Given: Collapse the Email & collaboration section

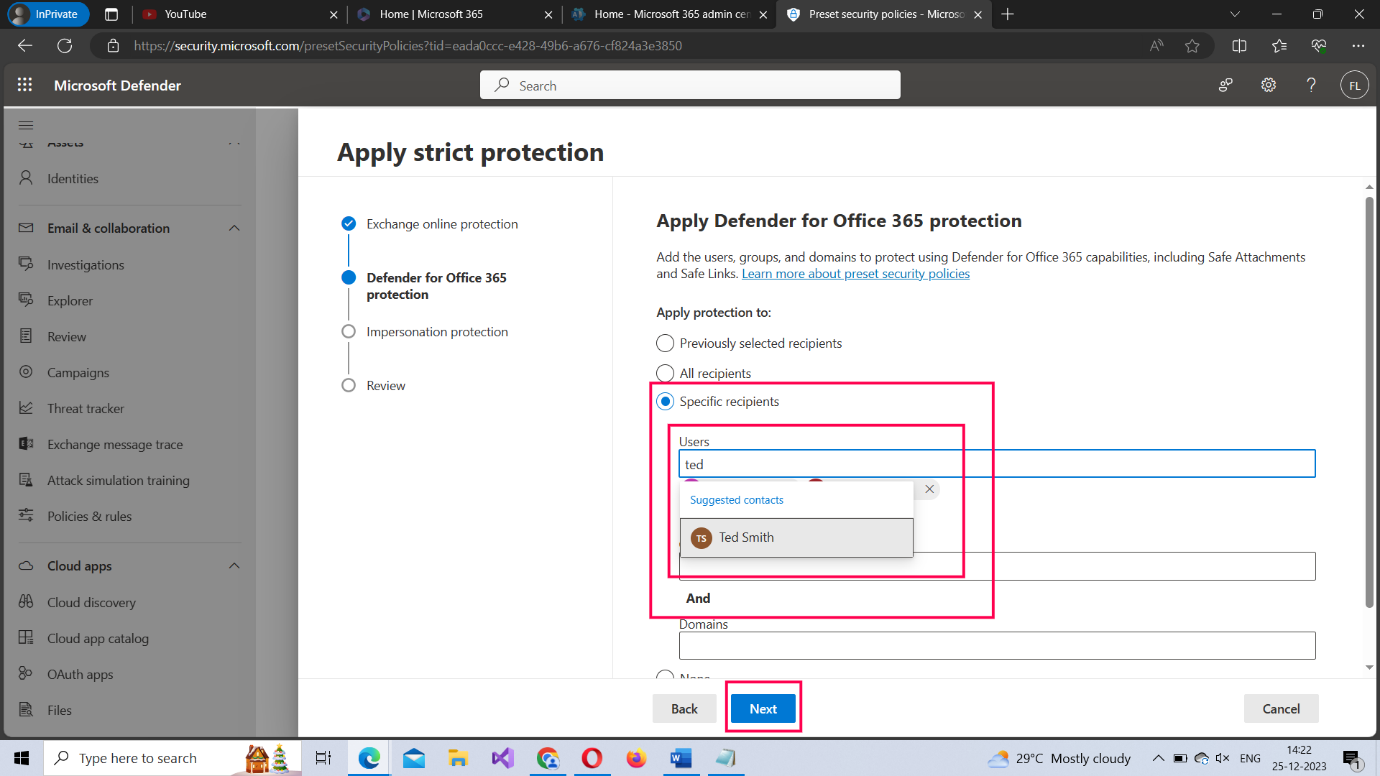Looking at the screenshot, I should [234, 228].
